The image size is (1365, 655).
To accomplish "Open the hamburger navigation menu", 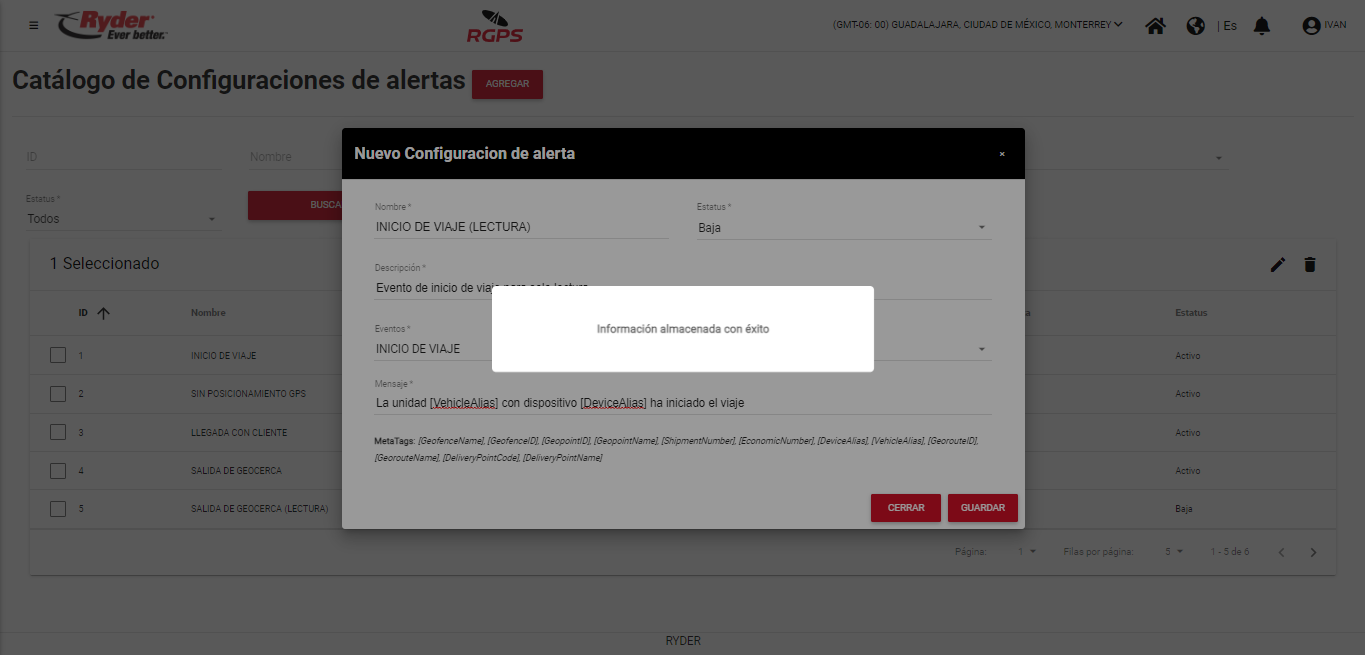I will pos(34,25).
